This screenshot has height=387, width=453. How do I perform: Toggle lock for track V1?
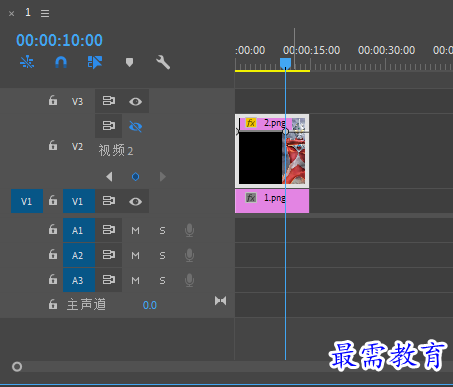pyautogui.click(x=53, y=200)
